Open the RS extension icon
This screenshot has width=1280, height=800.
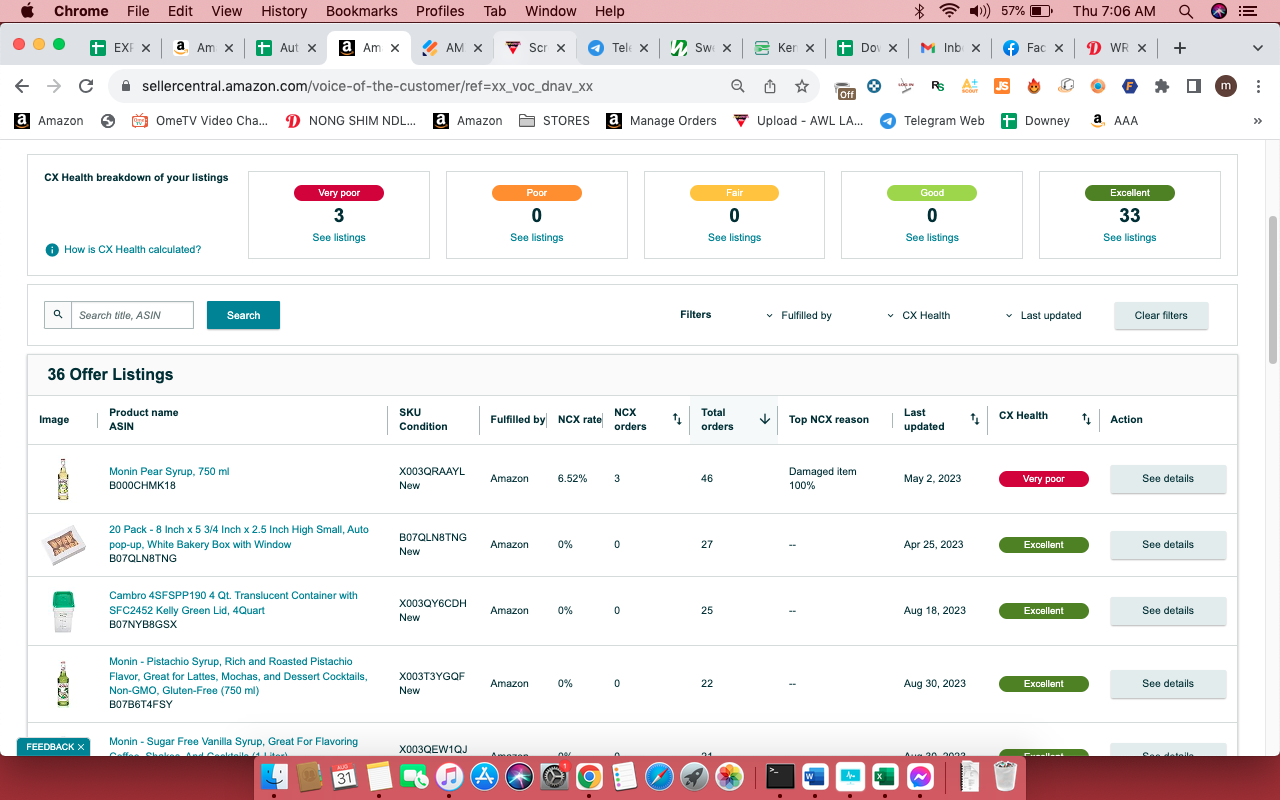pyautogui.click(x=938, y=86)
